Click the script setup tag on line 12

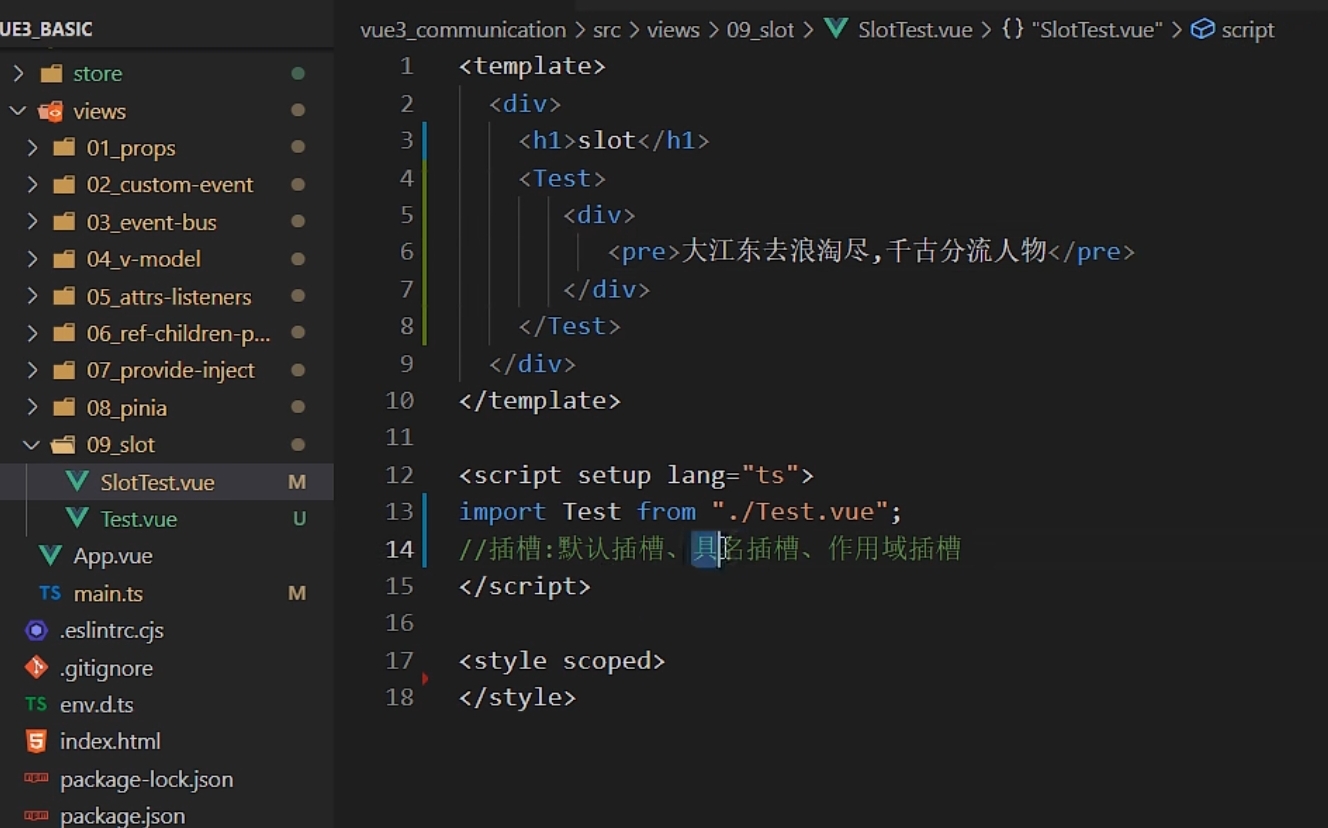tap(636, 475)
